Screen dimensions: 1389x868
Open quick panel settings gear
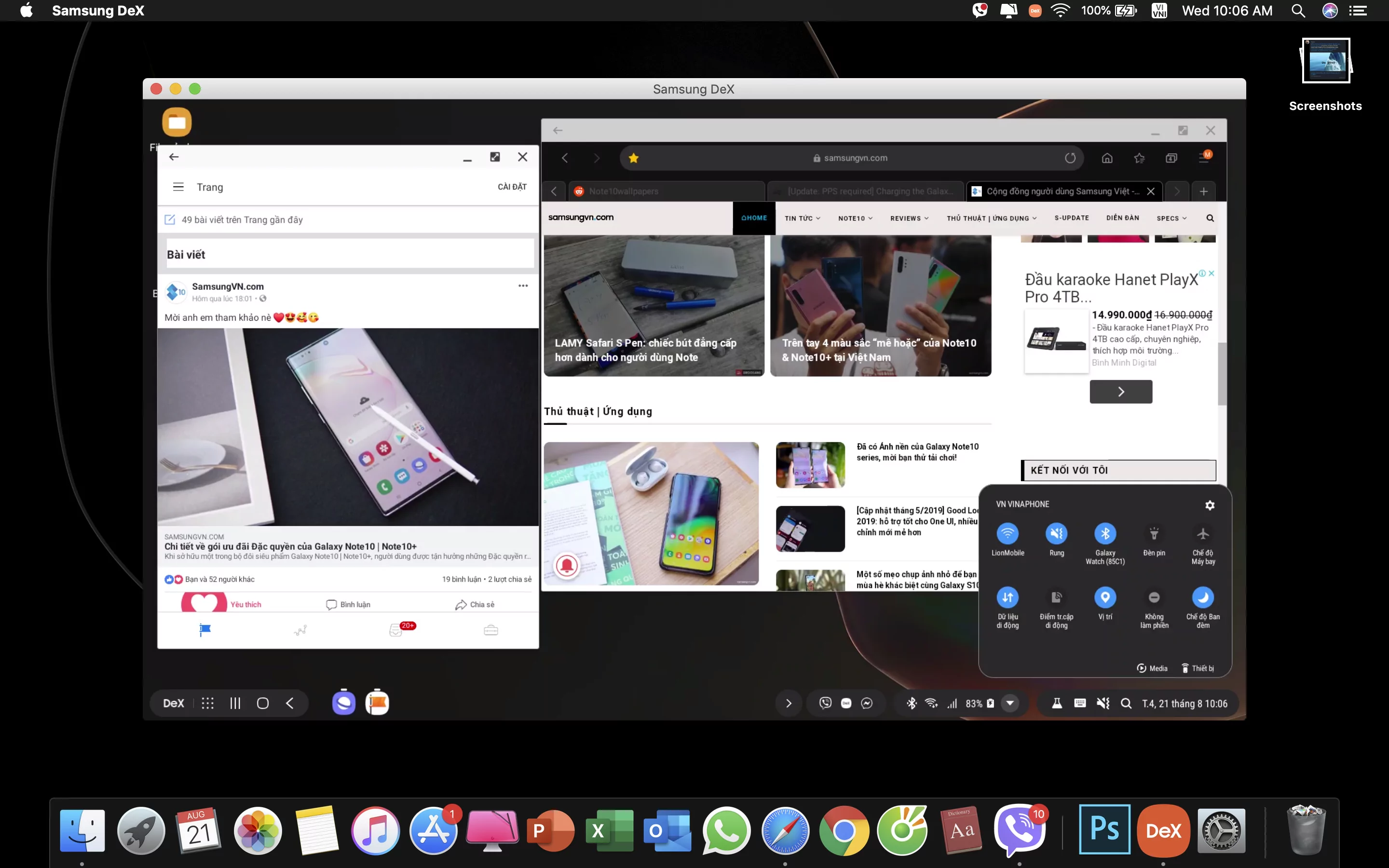(x=1210, y=505)
